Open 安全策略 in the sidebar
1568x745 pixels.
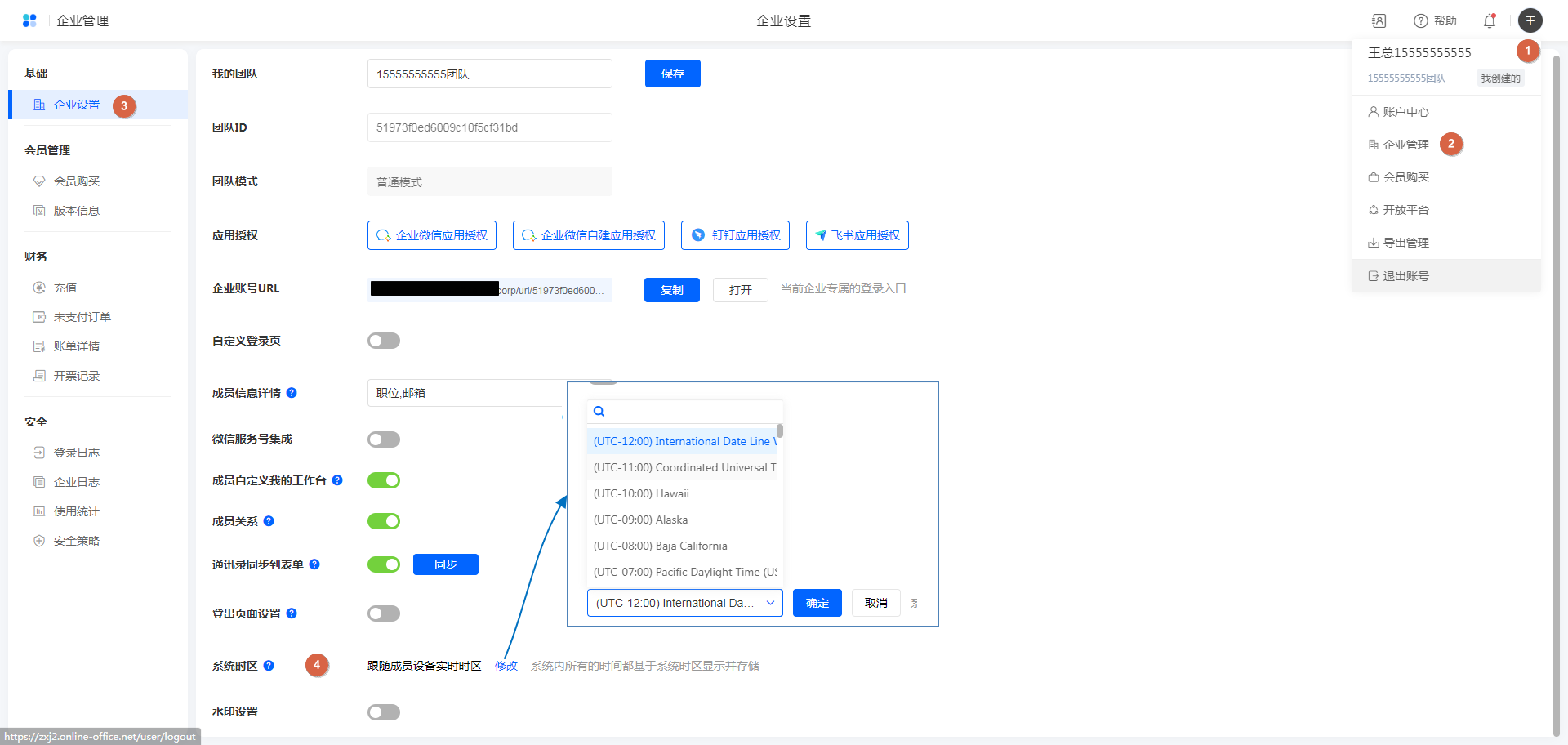tap(76, 541)
